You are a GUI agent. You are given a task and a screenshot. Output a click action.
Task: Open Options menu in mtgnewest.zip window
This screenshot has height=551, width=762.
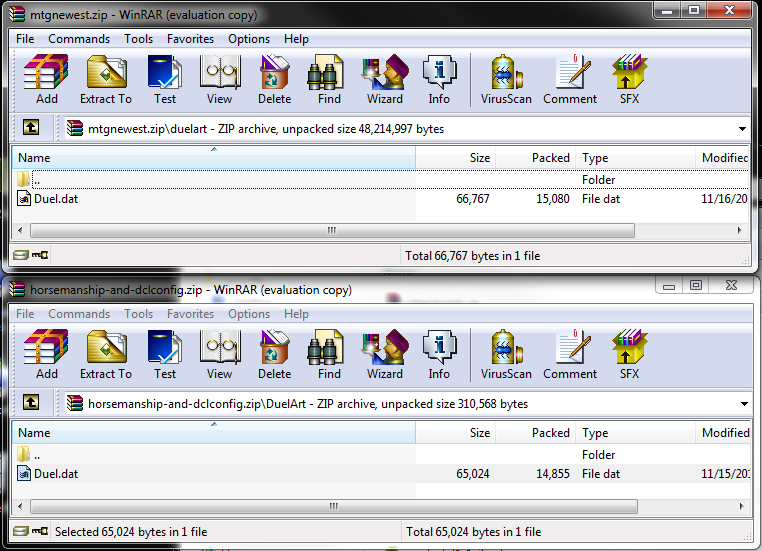pos(249,39)
